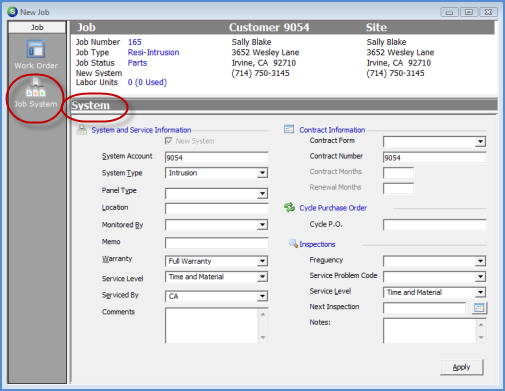
Task: Click the Comments text area
Action: pyautogui.click(x=212, y=325)
